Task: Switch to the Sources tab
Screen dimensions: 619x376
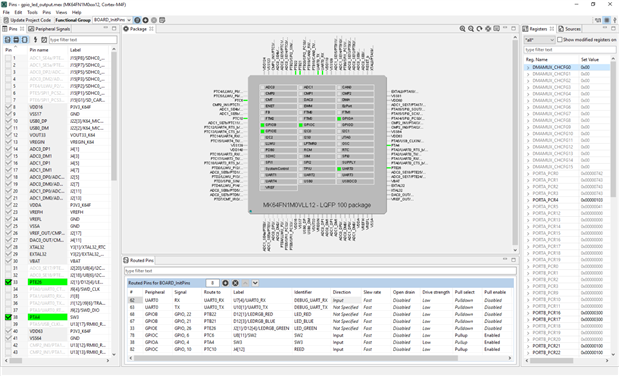Action: pos(569,29)
